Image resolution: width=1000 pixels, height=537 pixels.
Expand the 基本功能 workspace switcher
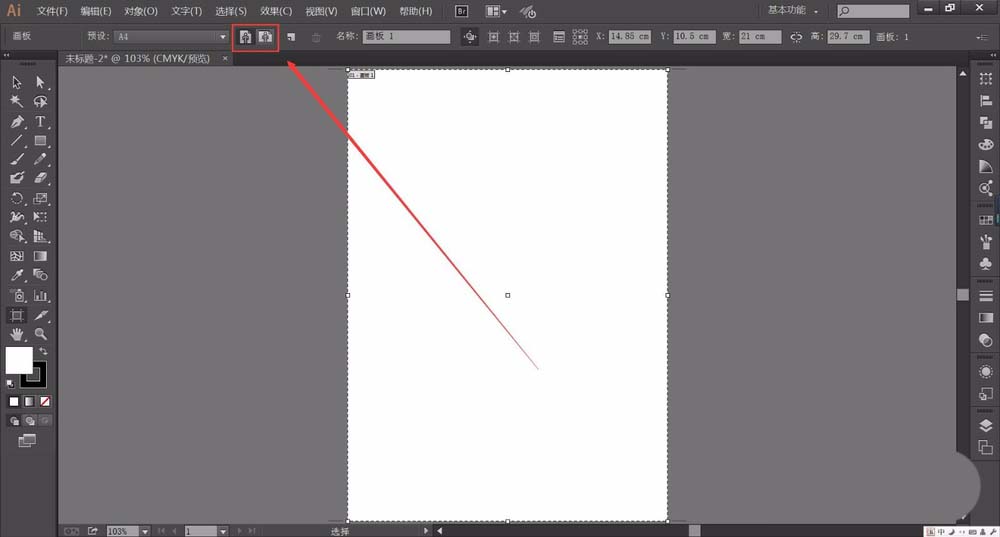[x=793, y=11]
